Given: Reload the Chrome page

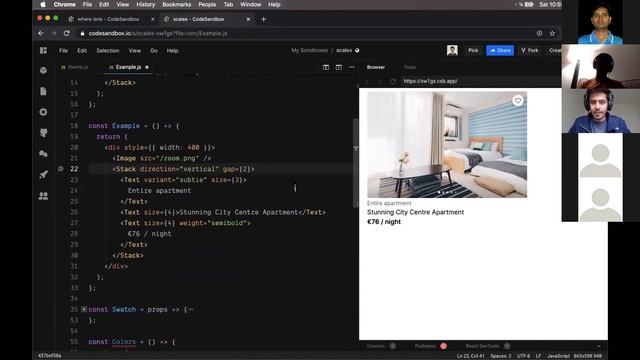Looking at the screenshot, I should click(67, 33).
